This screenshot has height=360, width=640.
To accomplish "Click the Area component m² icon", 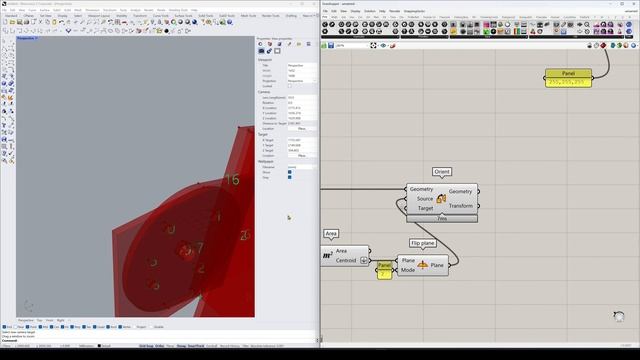I will point(327,256).
